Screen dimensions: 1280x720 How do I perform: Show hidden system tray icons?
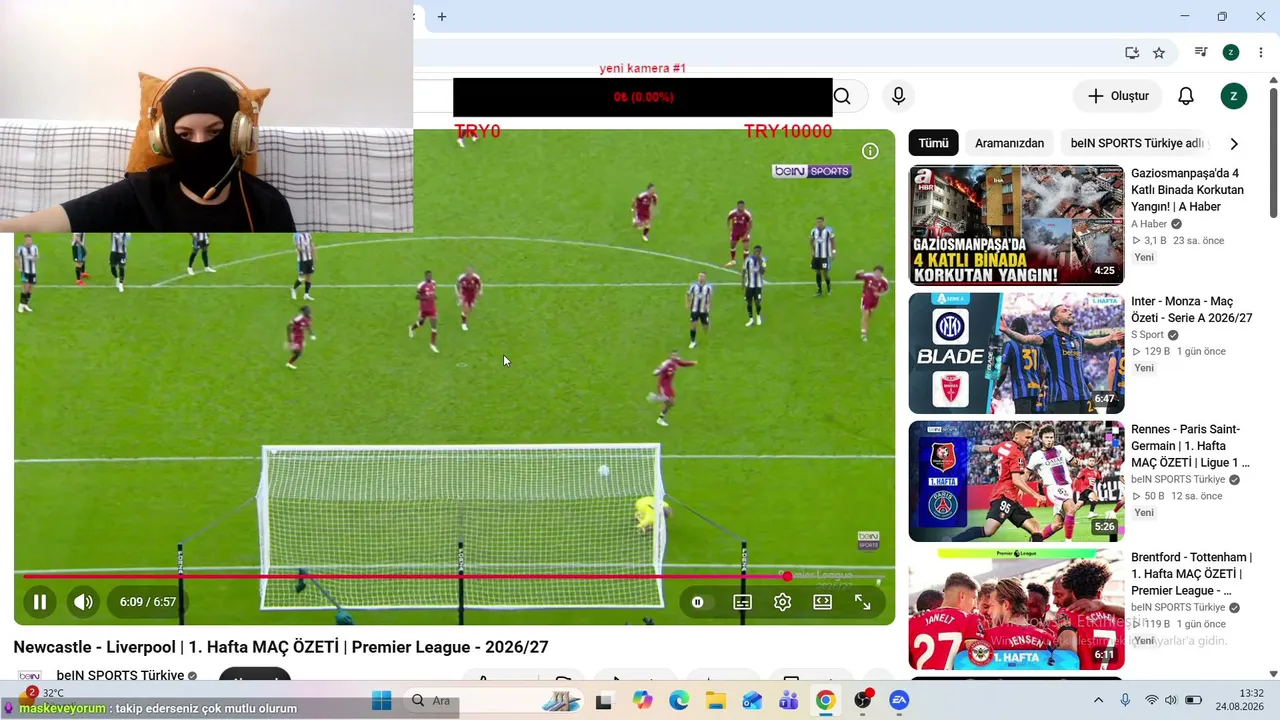coord(1098,701)
